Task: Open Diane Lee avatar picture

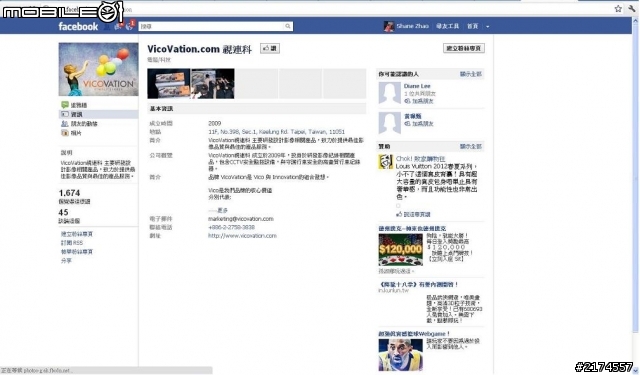Action: pyautogui.click(x=389, y=93)
